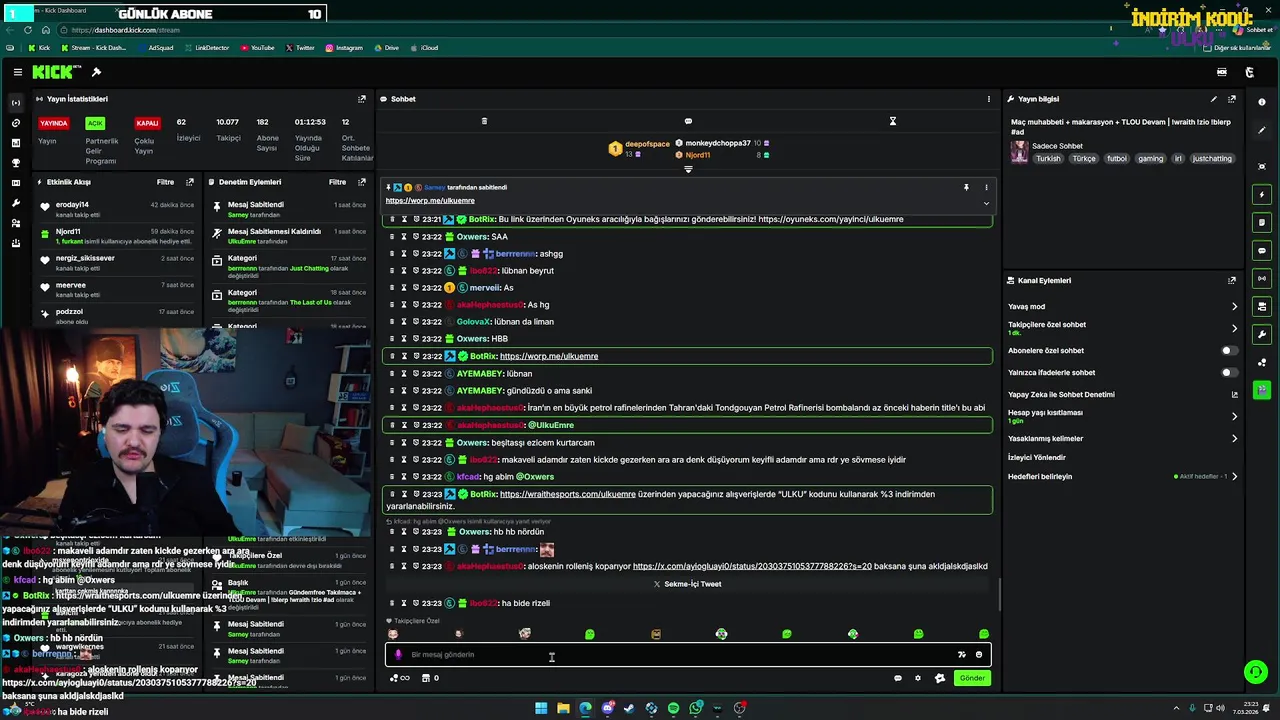The image size is (1280, 720).
Task: Open the link icon in left sidebar
Action: (15, 123)
